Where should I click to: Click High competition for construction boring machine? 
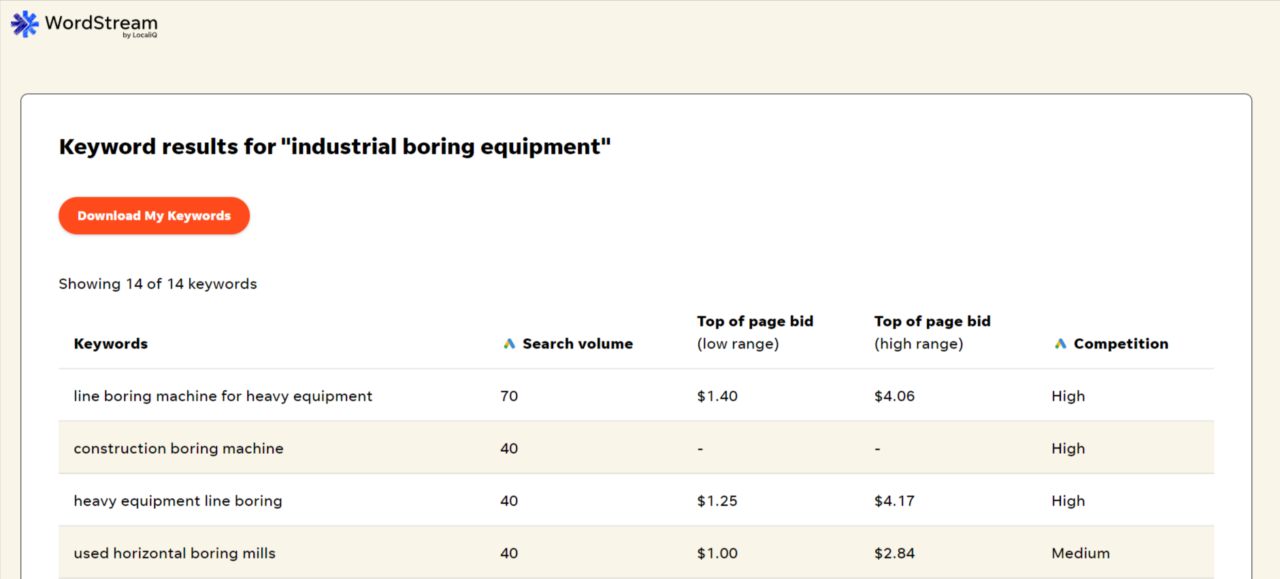pos(1068,449)
